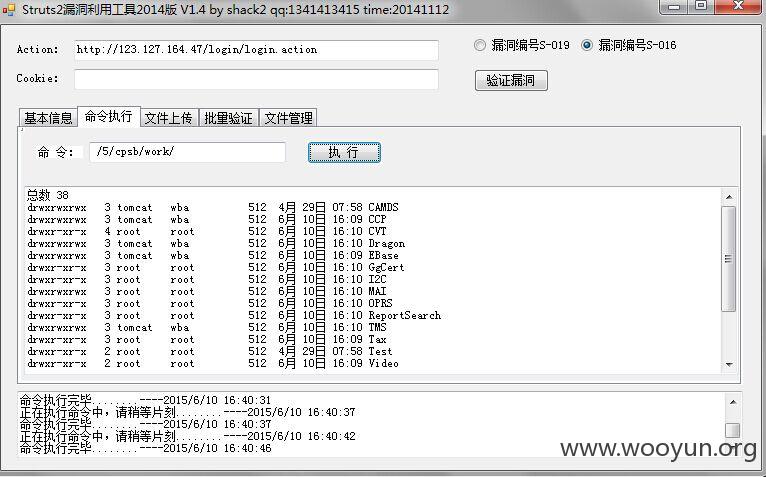Switch to the 基本信息 tab
This screenshot has width=766, height=477.
click(x=48, y=118)
